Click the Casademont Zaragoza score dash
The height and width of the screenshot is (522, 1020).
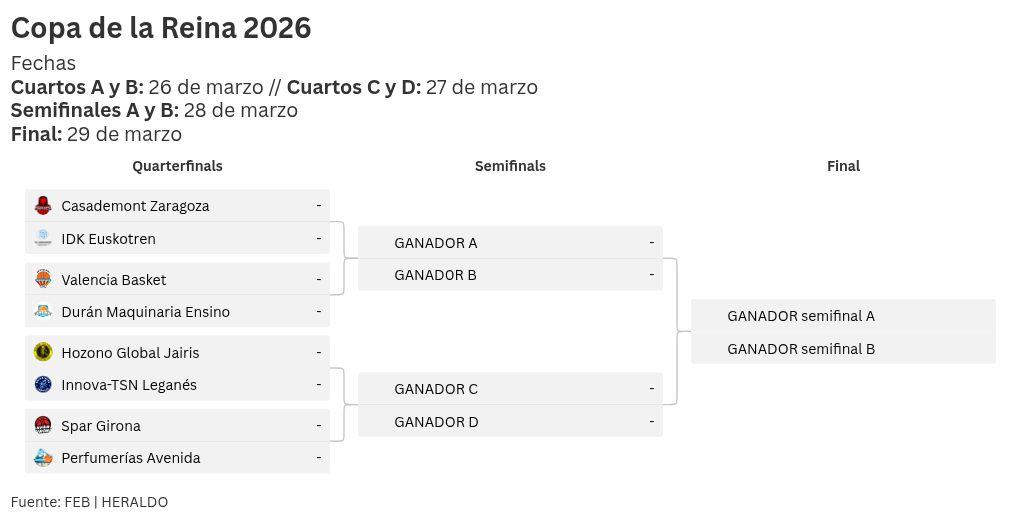tap(319, 205)
